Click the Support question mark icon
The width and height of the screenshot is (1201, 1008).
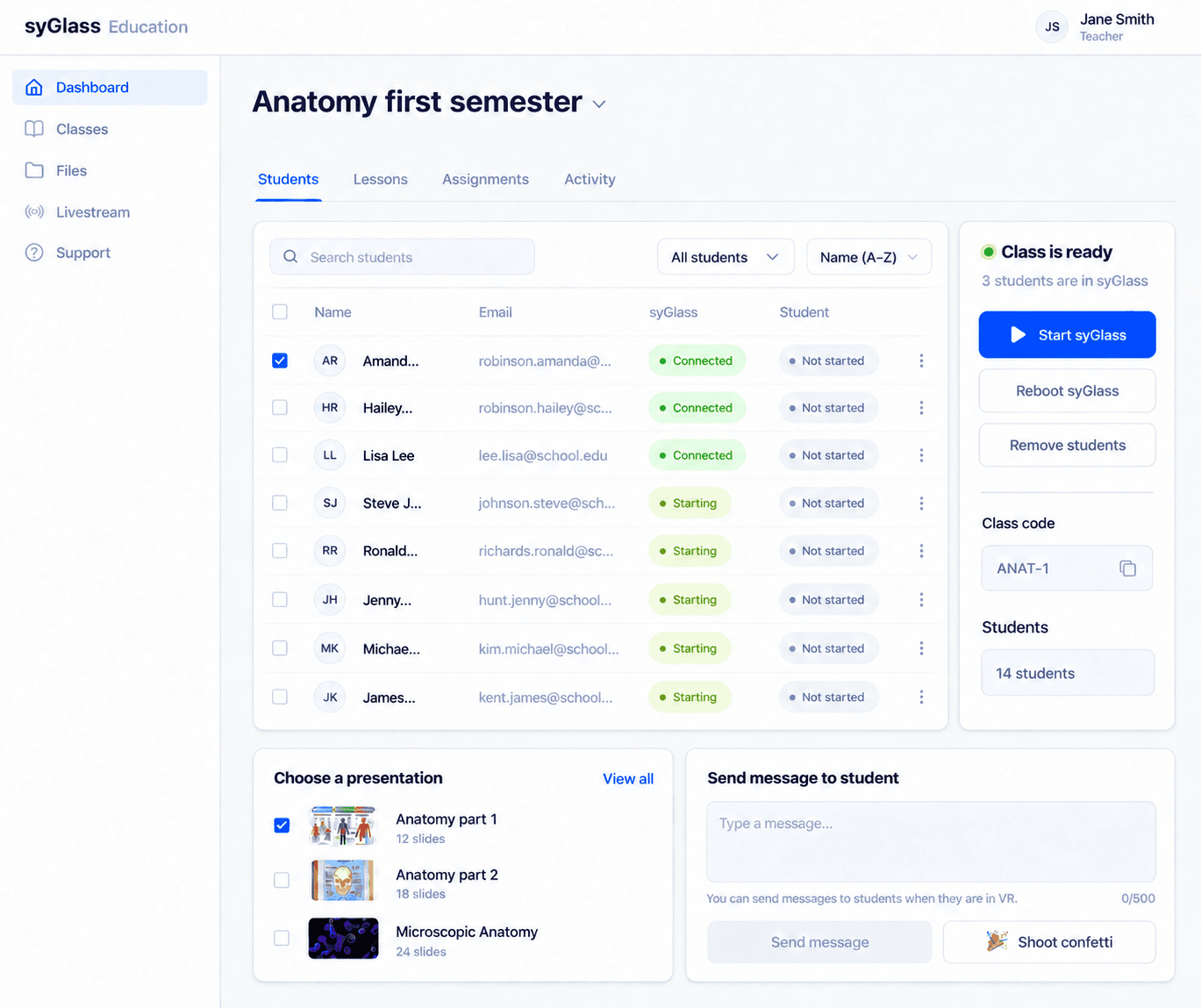point(34,253)
